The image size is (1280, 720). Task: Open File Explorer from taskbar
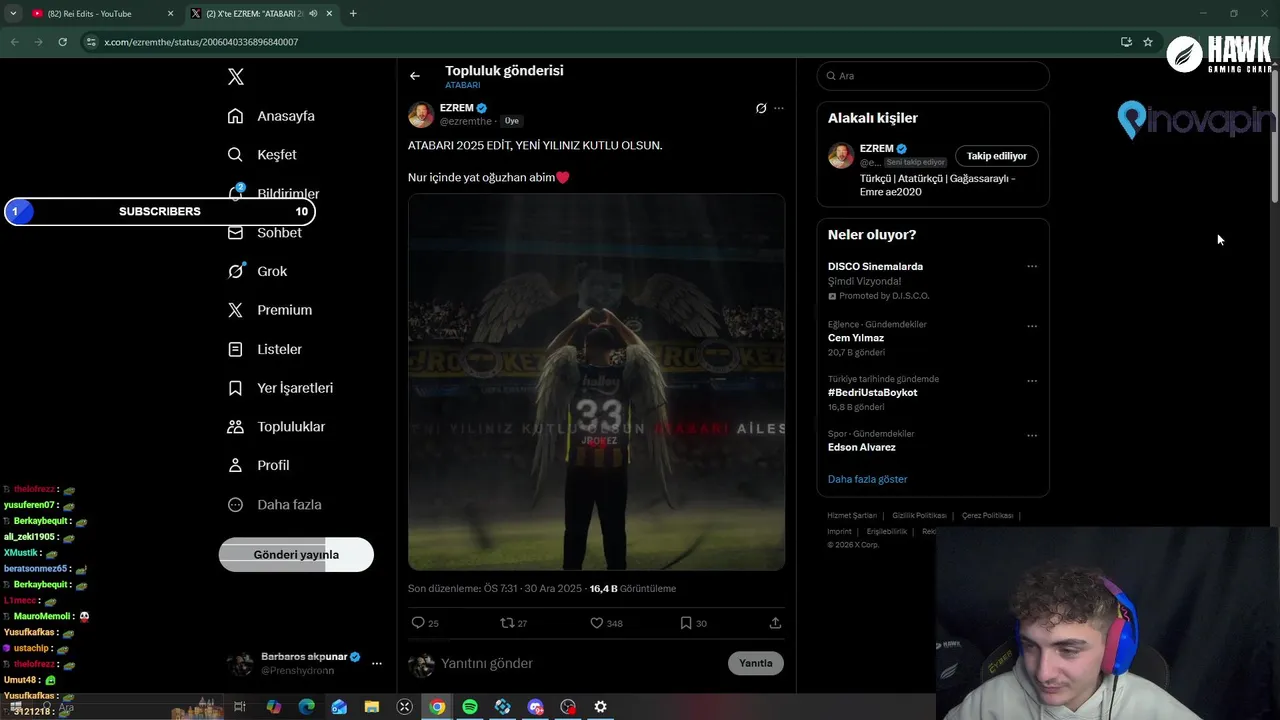[372, 707]
